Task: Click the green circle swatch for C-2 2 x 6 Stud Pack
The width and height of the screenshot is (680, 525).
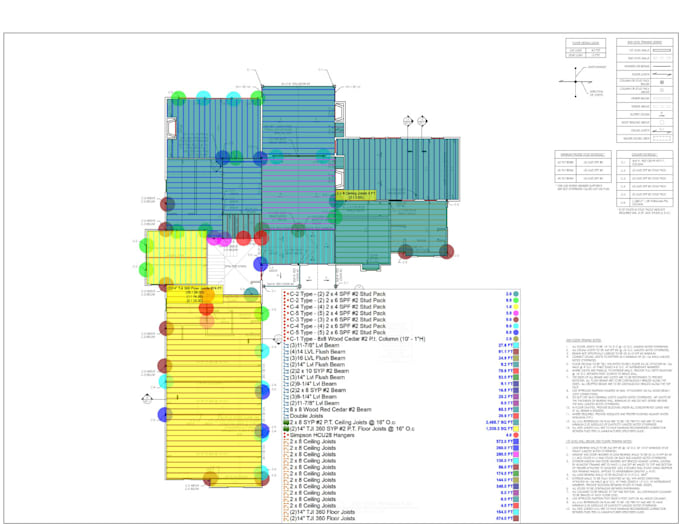Action: 516,300
